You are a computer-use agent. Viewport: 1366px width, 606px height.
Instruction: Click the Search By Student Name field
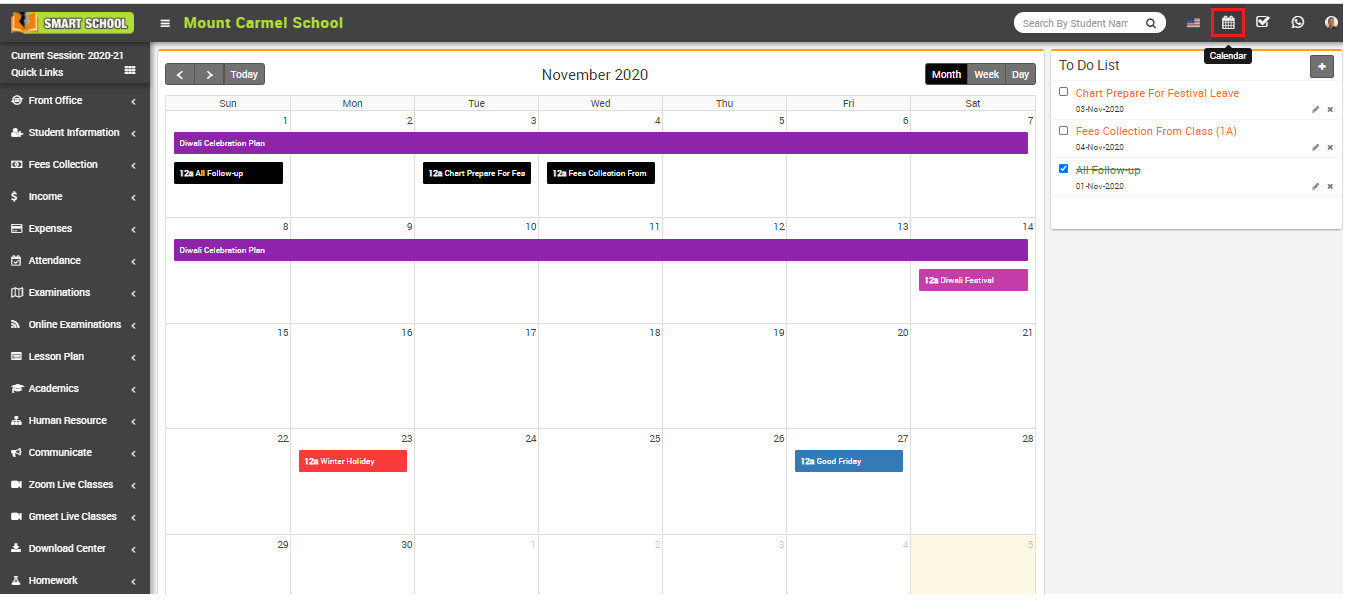coord(1075,23)
